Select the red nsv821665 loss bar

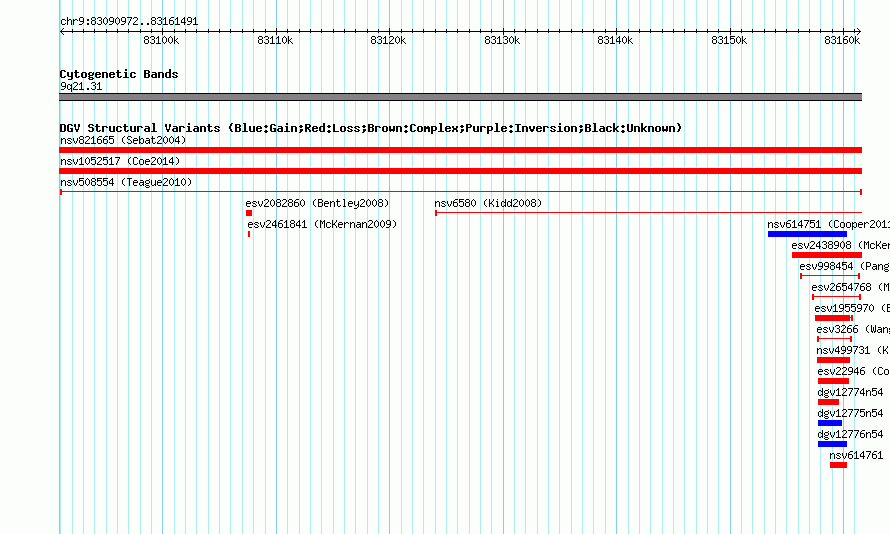[x=460, y=150]
